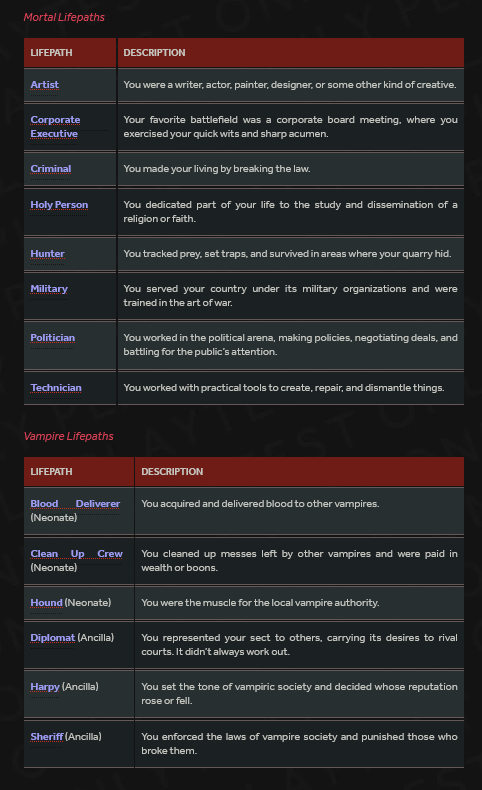Viewport: 482px width, 790px height.
Task: Open the Blood Deliverer link
Action: [75, 503]
